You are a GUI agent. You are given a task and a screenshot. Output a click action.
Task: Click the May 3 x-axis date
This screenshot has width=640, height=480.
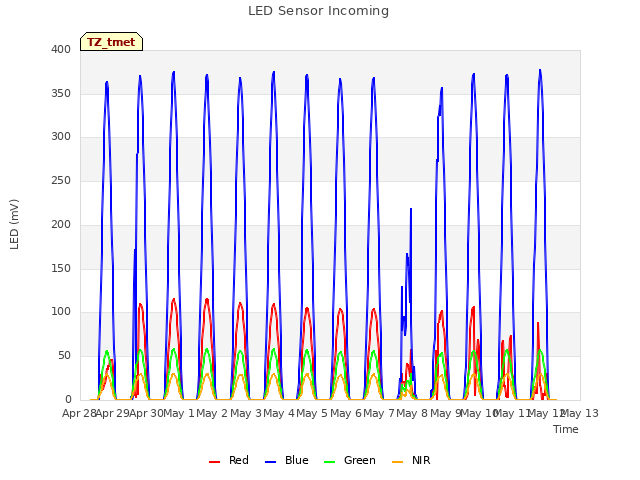[x=246, y=413]
